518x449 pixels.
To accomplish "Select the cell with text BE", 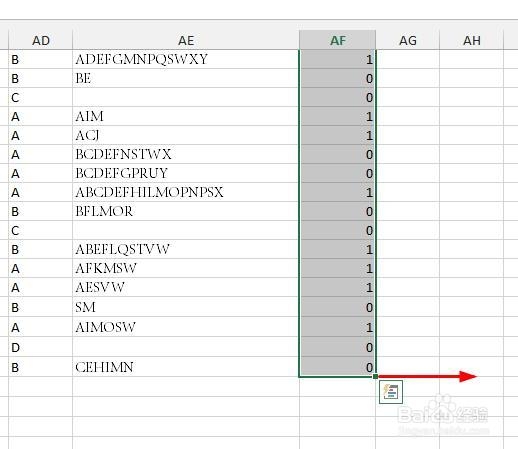I will (186, 78).
